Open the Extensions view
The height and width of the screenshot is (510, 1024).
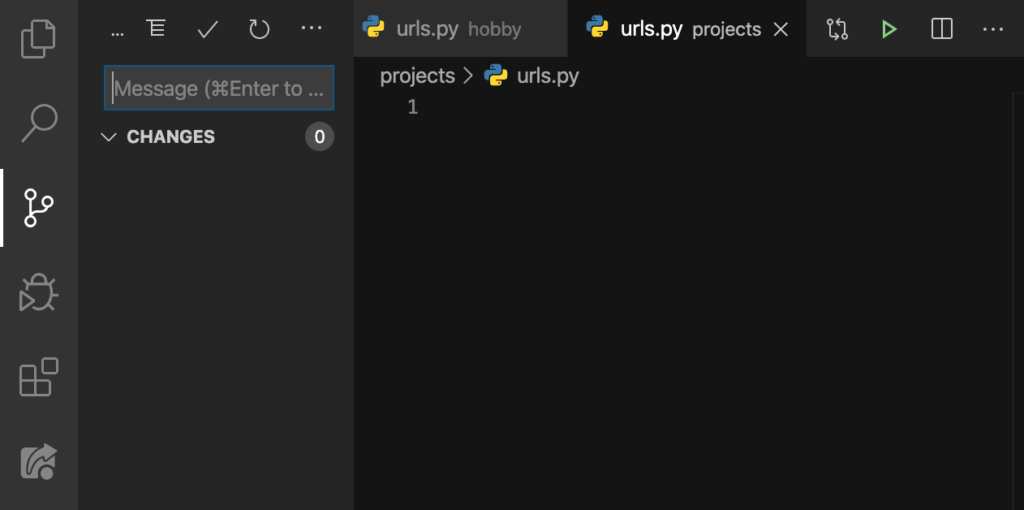[39, 377]
